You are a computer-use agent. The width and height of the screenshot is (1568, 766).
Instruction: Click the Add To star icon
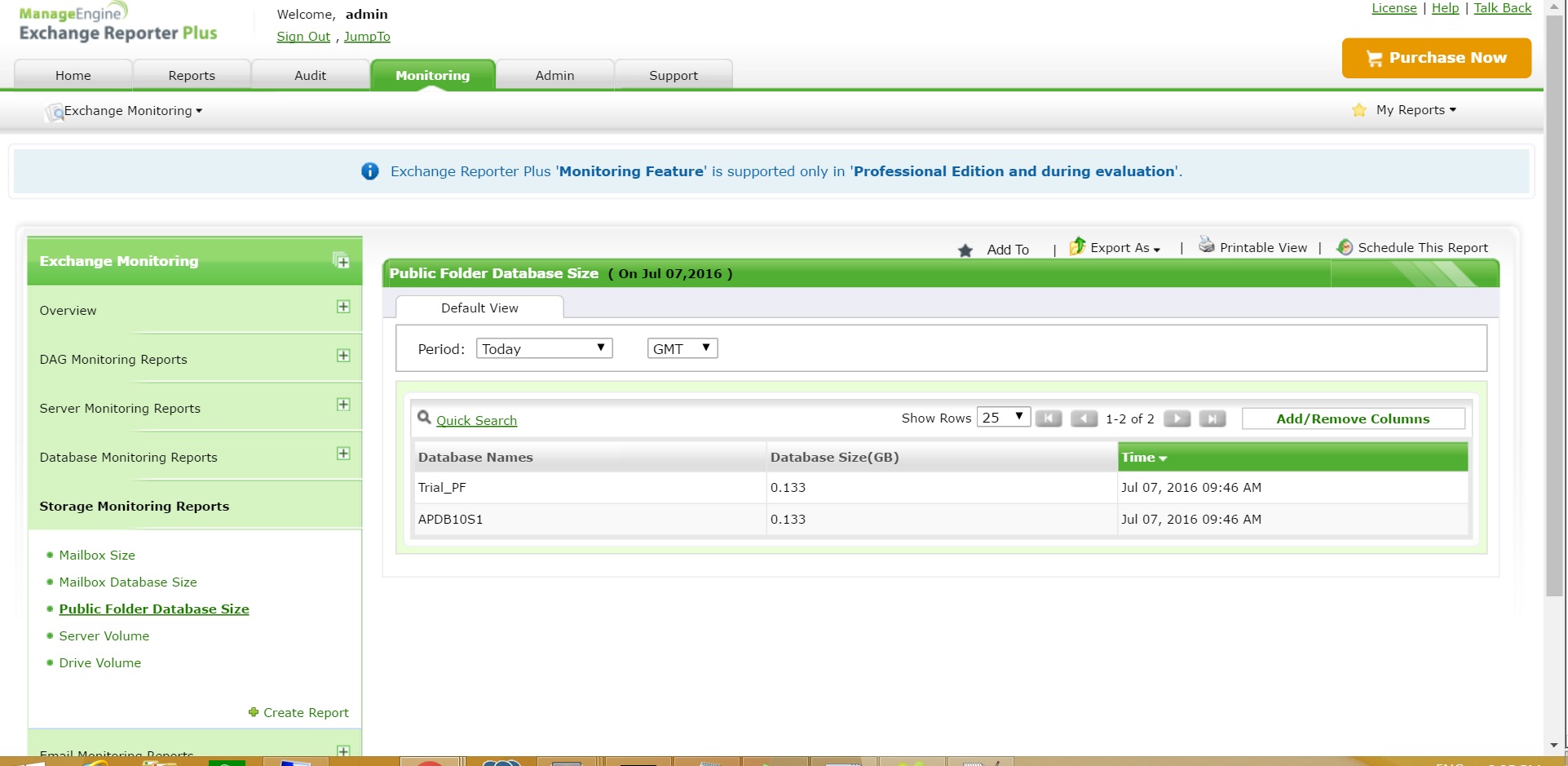coord(965,250)
